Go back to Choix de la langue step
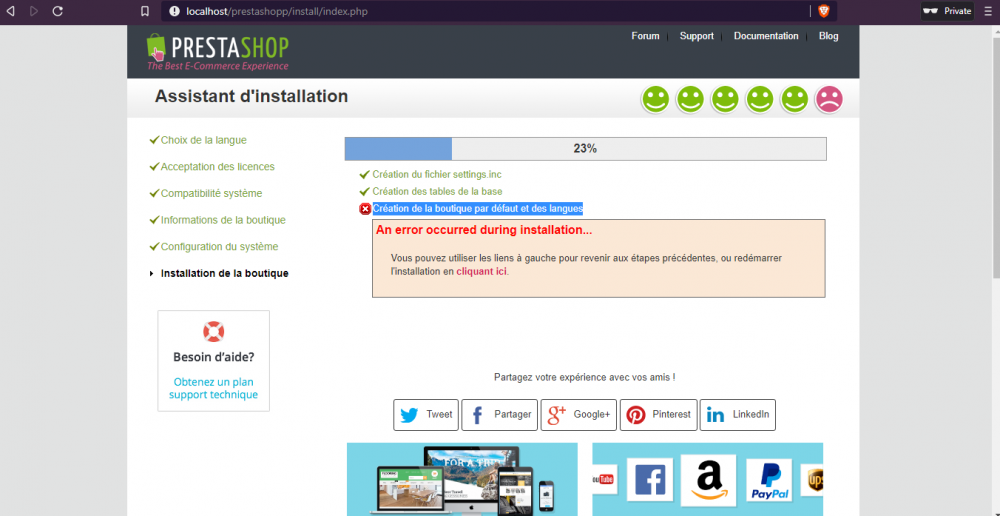Image resolution: width=1000 pixels, height=516 pixels. coord(203,140)
